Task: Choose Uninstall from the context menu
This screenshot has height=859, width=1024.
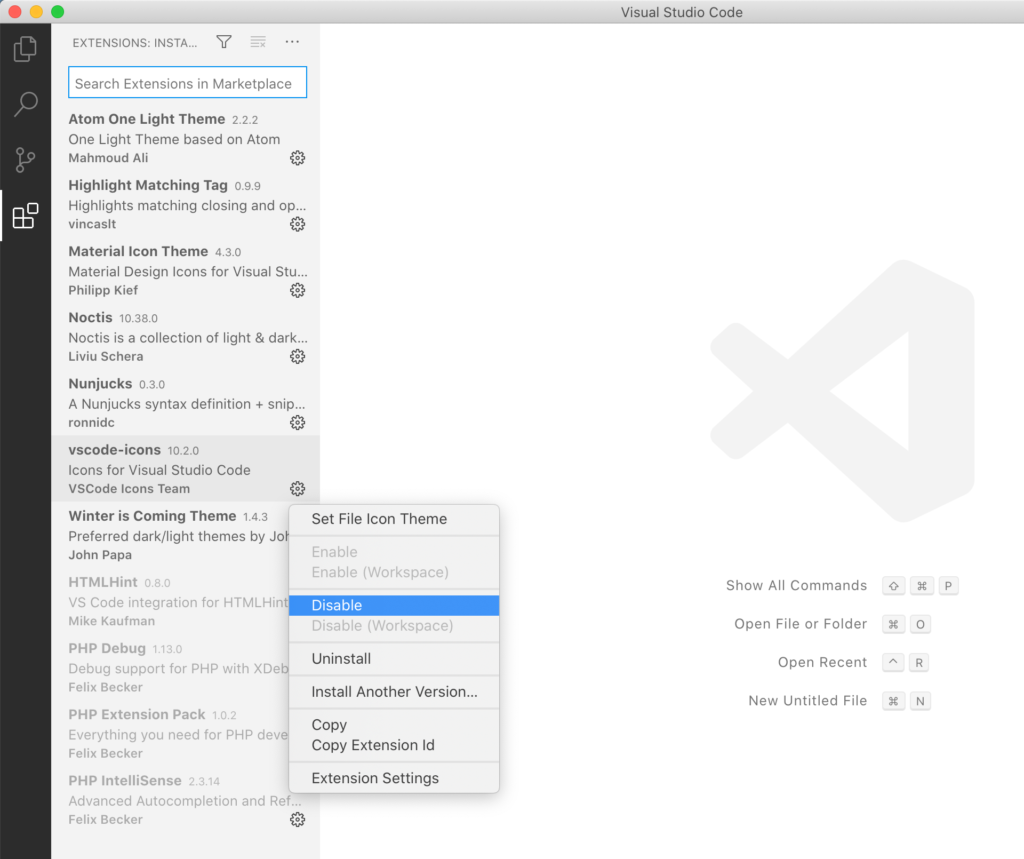Action: 394,658
